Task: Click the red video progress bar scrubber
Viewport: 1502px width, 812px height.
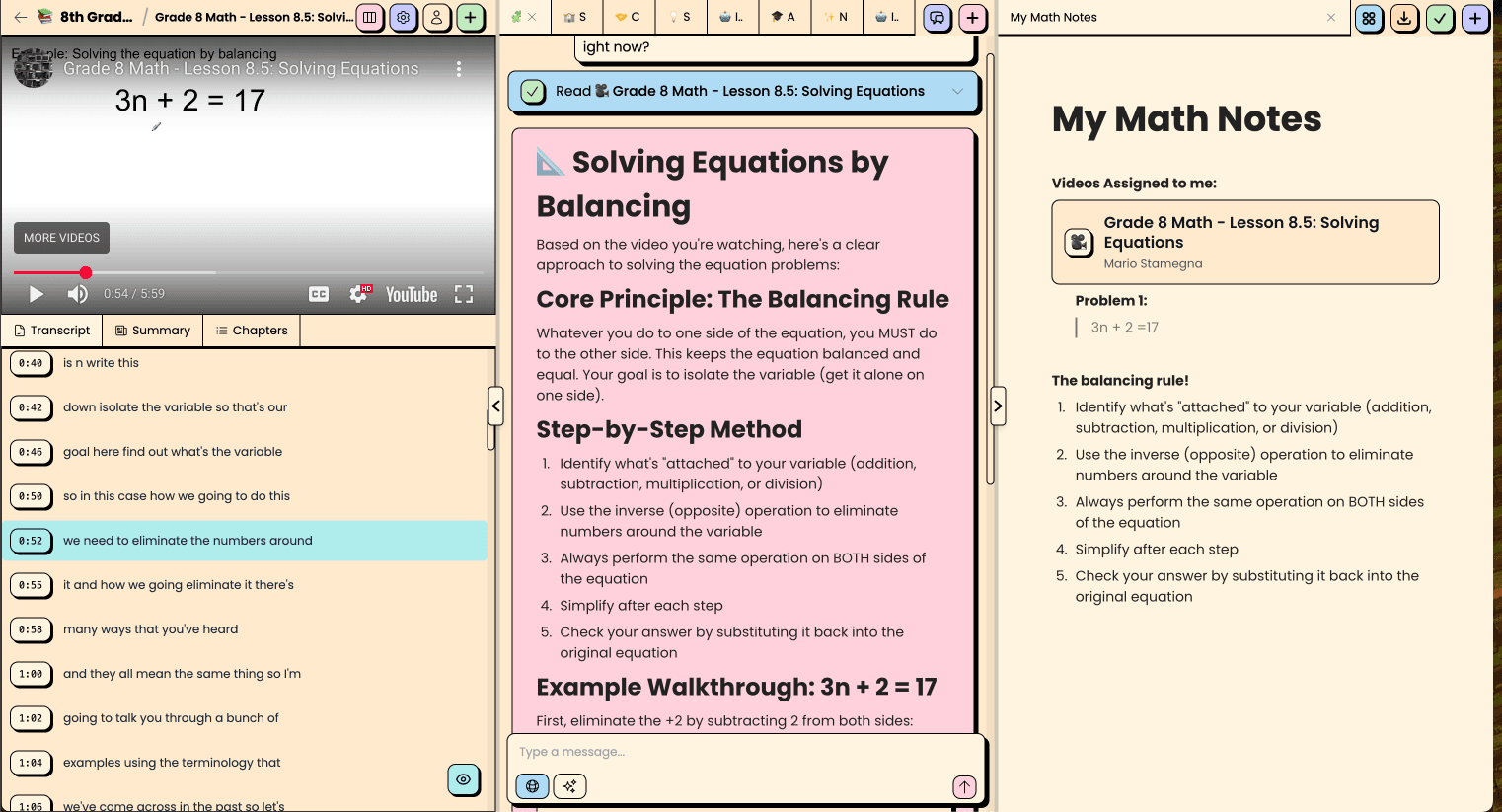Action: pyautogui.click(x=86, y=272)
